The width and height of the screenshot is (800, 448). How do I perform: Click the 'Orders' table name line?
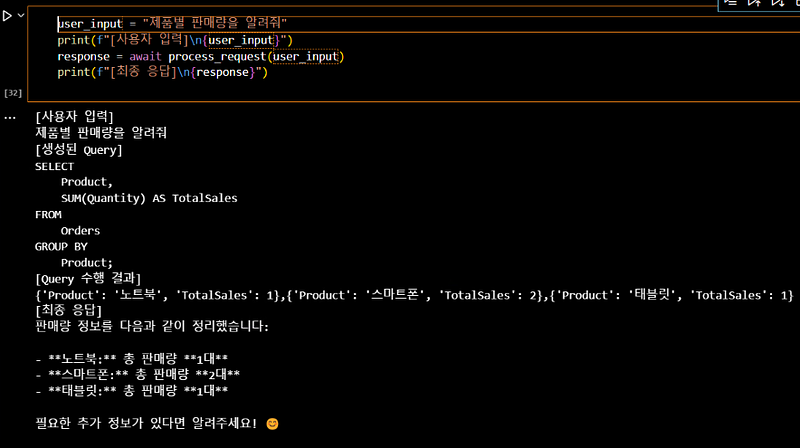click(x=80, y=231)
